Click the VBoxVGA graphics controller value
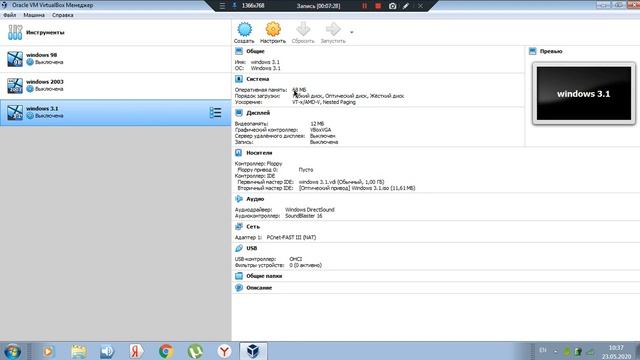The width and height of the screenshot is (640, 360). pyautogui.click(x=320, y=130)
